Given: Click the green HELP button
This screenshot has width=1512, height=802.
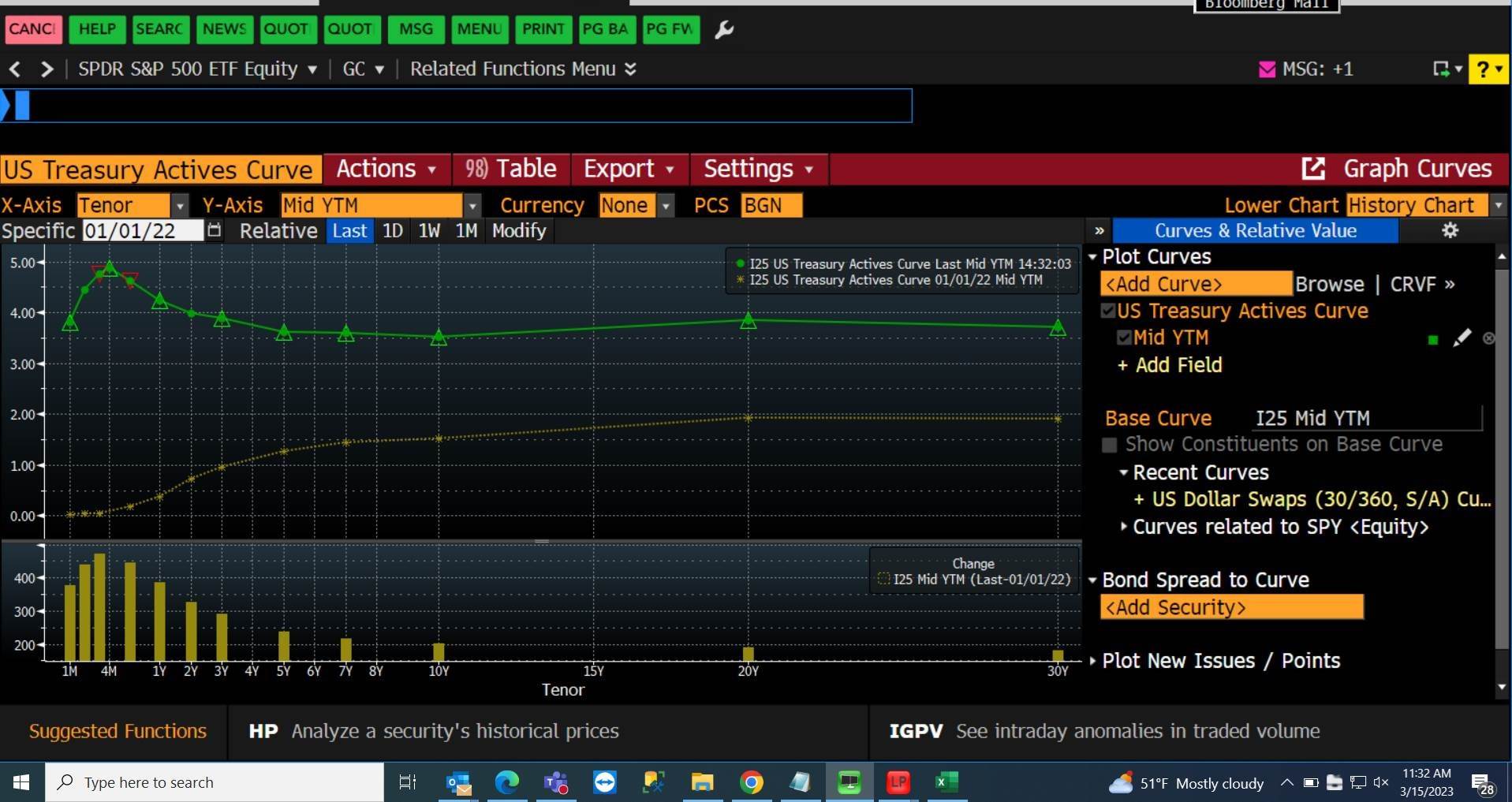Looking at the screenshot, I should point(97,29).
